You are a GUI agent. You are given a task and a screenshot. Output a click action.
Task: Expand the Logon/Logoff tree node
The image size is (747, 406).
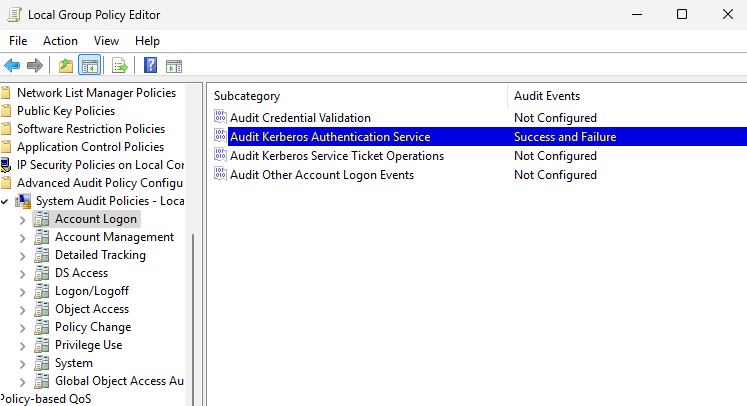tap(22, 291)
